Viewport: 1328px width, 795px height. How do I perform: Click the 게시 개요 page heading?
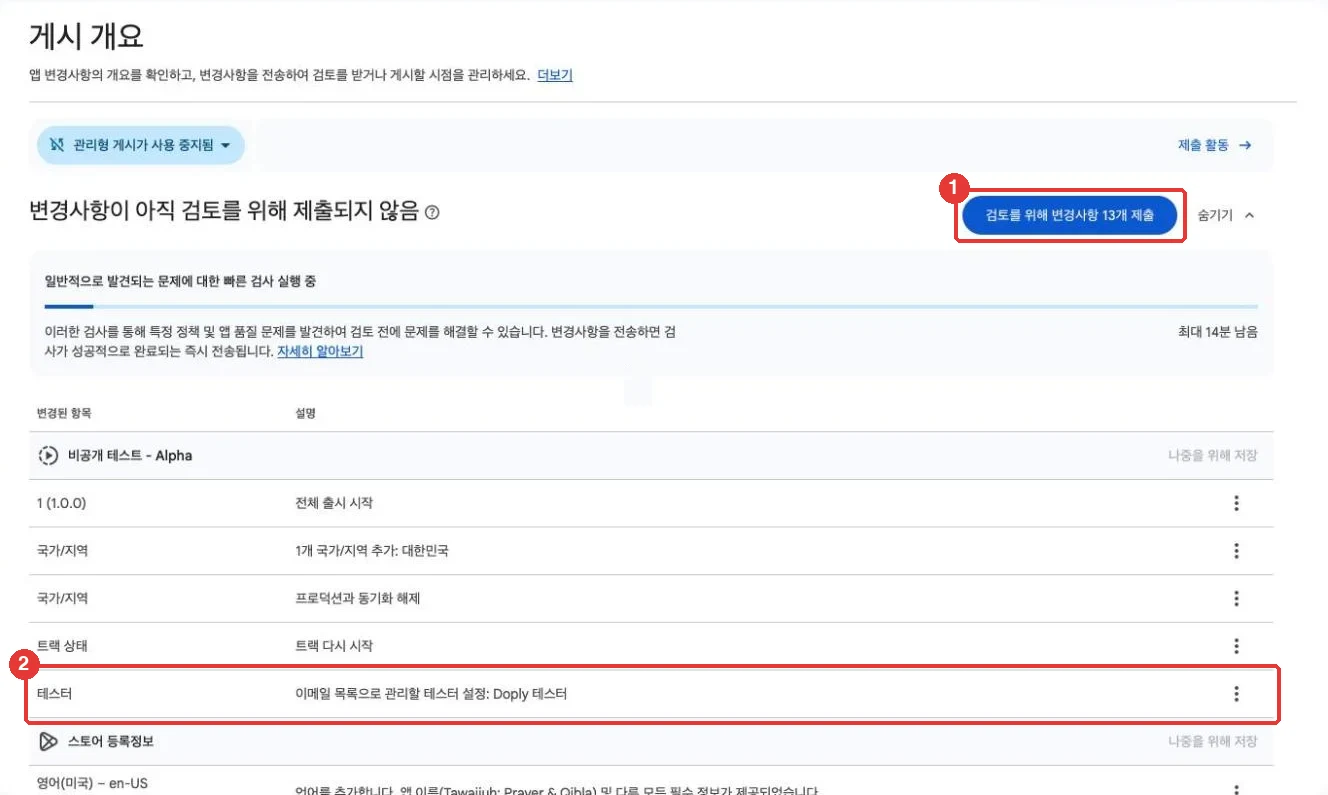(87, 37)
